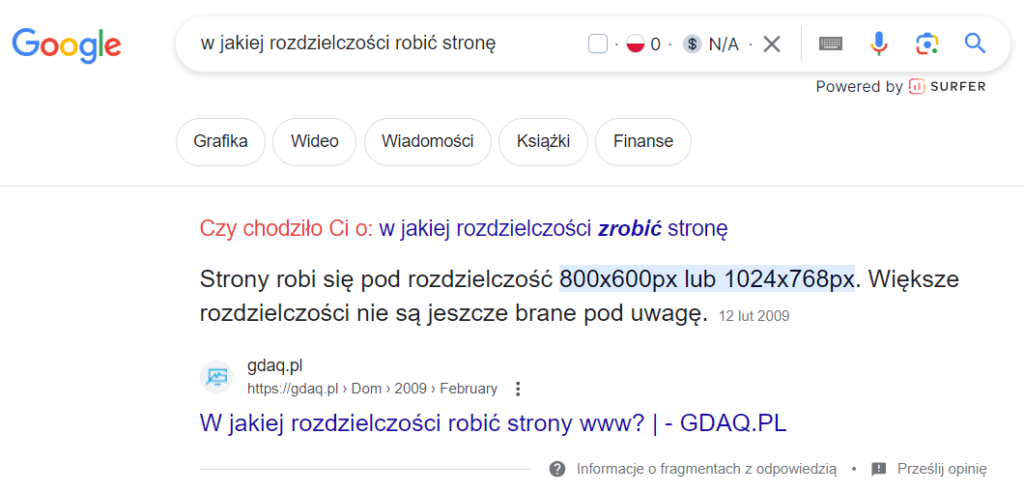Click the suggested query with "zrobić"
1024x493 pixels.
coord(553,228)
